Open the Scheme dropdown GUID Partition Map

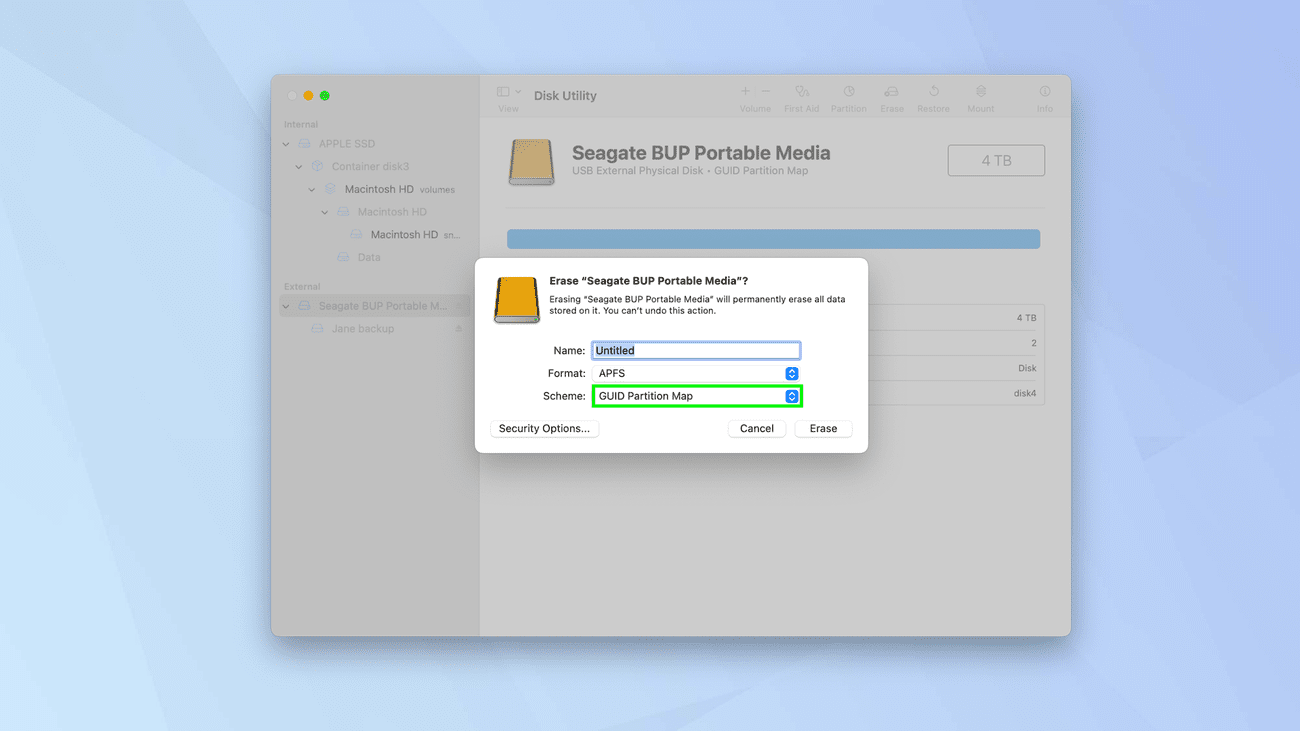696,396
